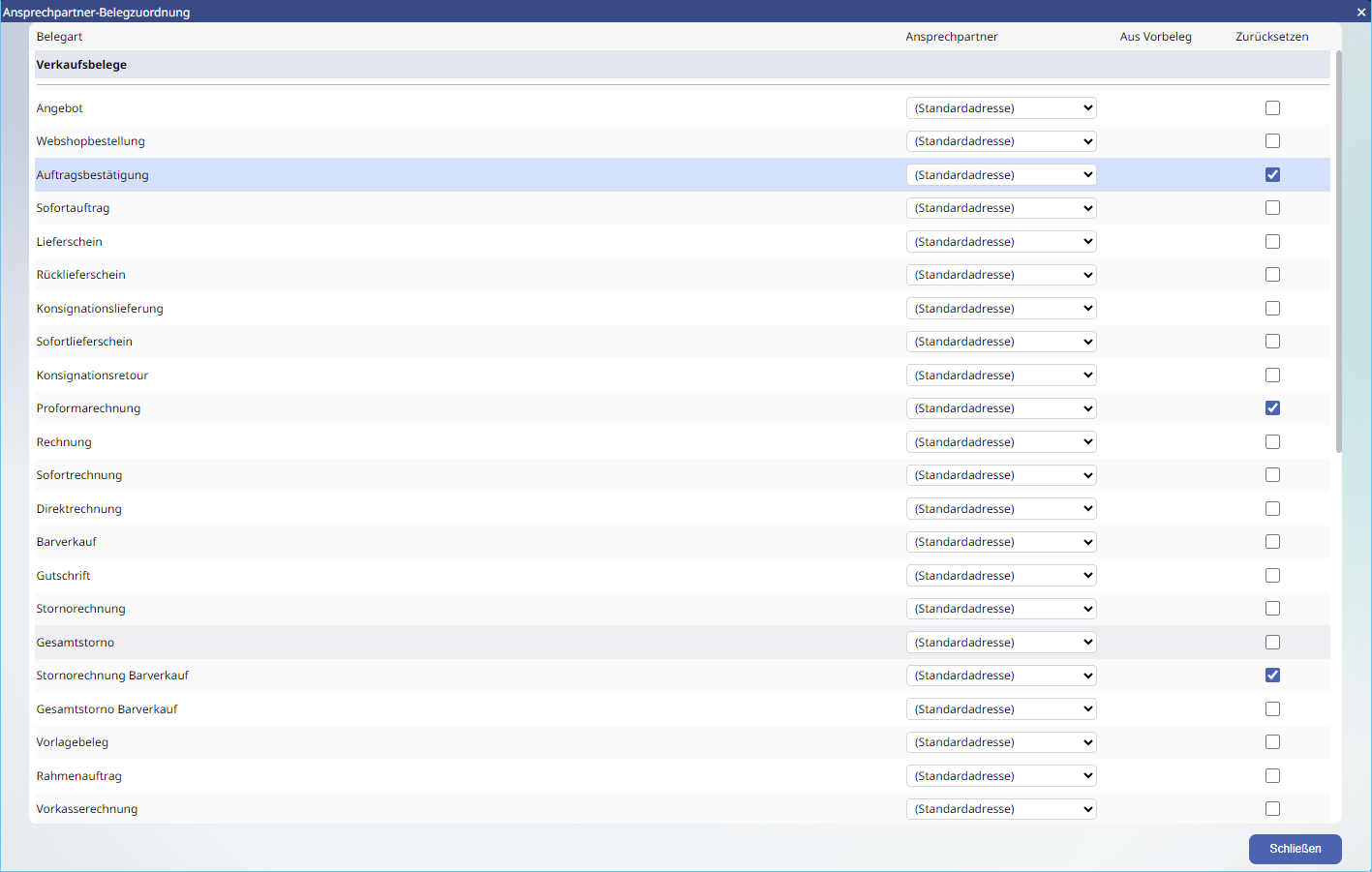Select the Direktrechnung row label
The image size is (1372, 872).
pos(79,509)
